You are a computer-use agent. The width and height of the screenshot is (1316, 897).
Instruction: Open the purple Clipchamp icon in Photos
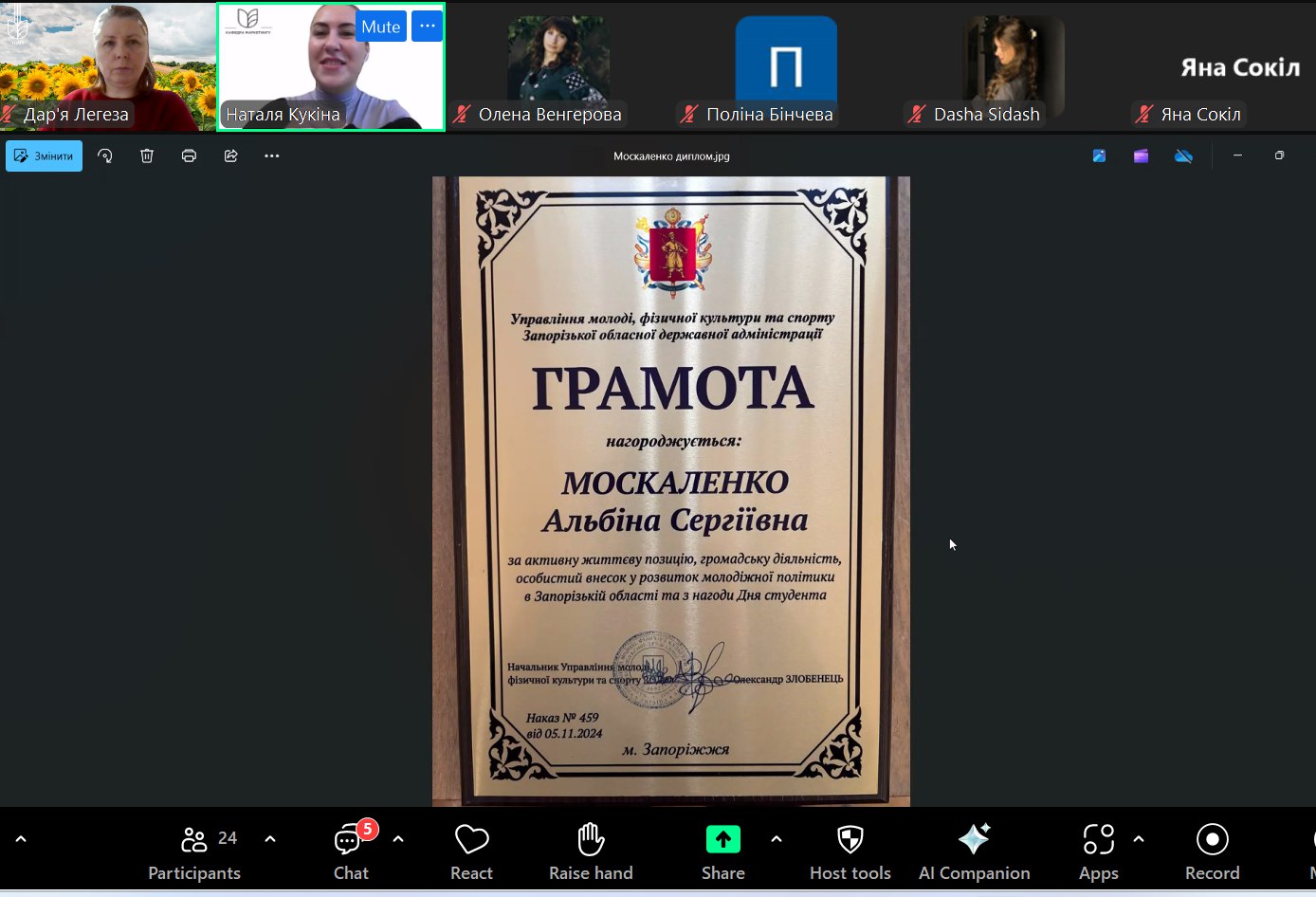pos(1141,156)
